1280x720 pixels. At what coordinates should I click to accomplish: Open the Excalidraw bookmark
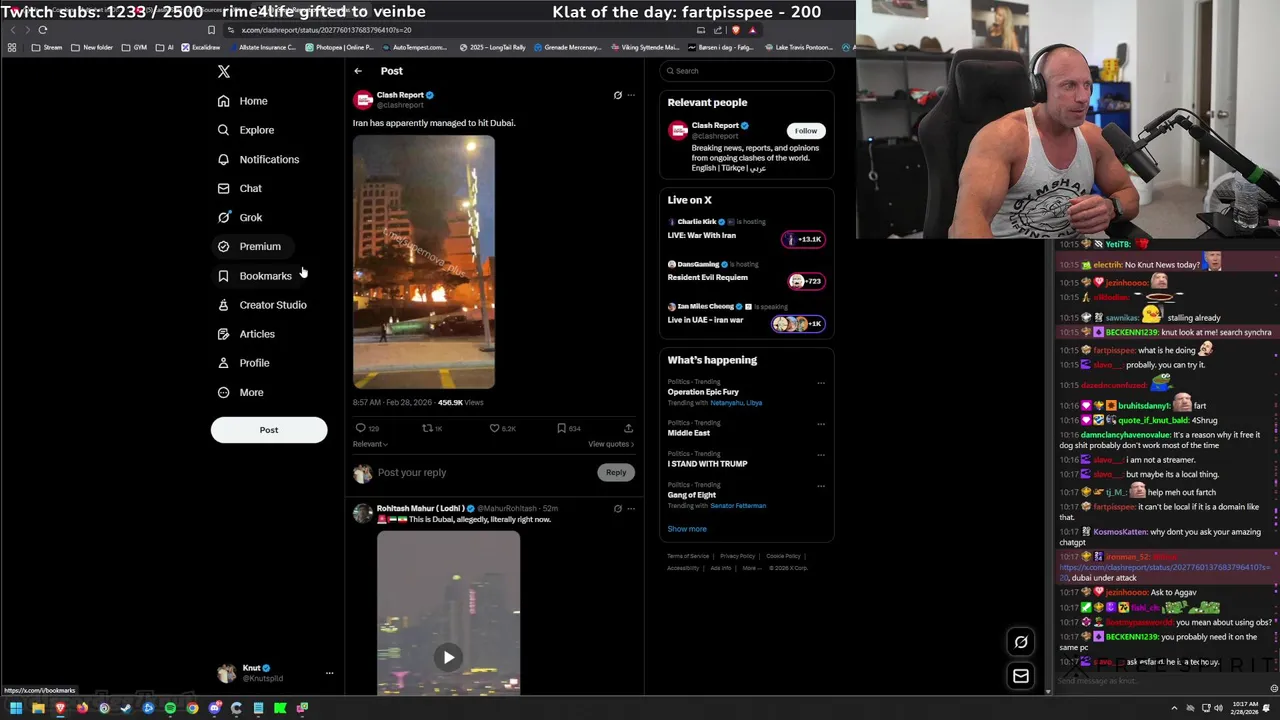click(200, 47)
